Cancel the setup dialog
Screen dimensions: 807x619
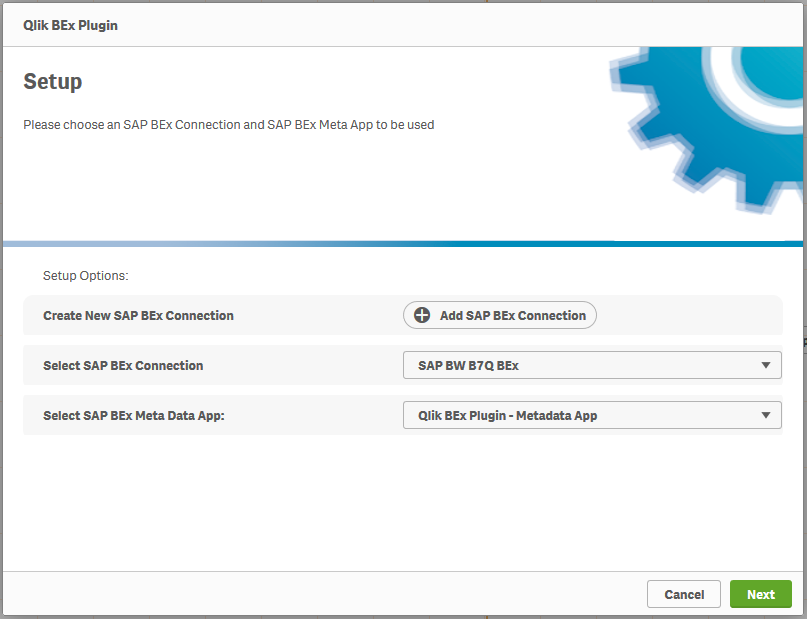683,594
